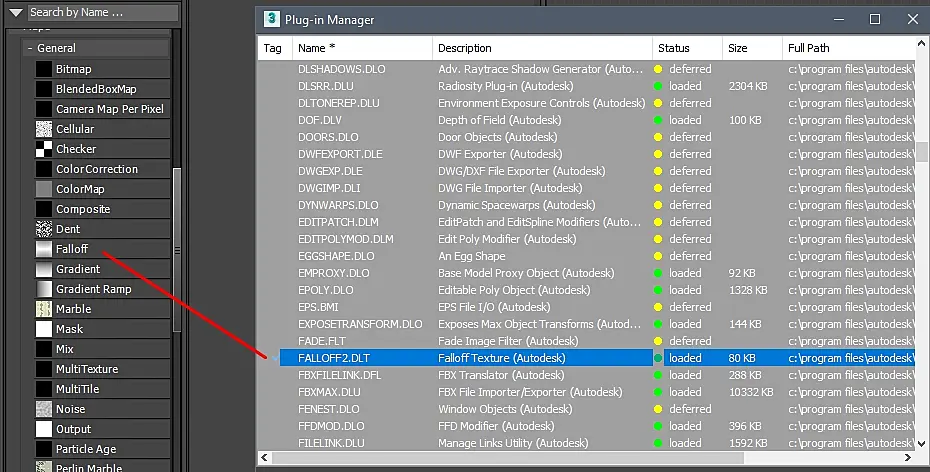Image resolution: width=930 pixels, height=472 pixels.
Task: Open the search options triangle dropdown
Action: pyautogui.click(x=16, y=12)
